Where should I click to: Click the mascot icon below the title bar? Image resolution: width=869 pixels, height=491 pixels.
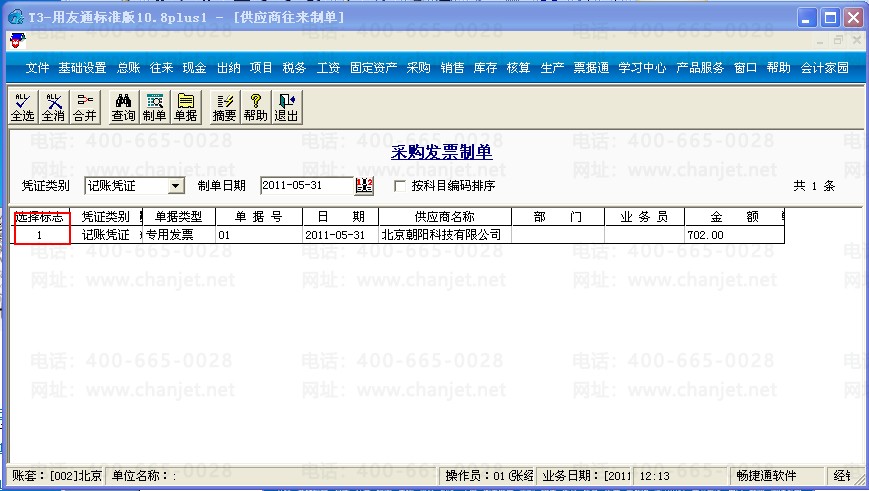[18, 40]
